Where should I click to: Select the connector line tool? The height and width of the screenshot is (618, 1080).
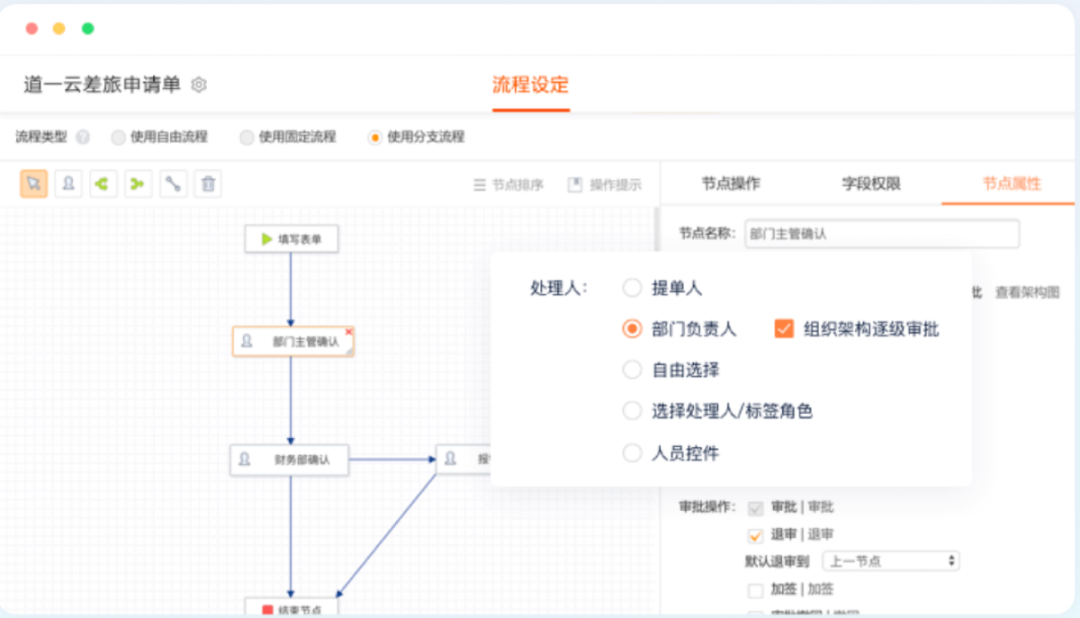point(173,184)
